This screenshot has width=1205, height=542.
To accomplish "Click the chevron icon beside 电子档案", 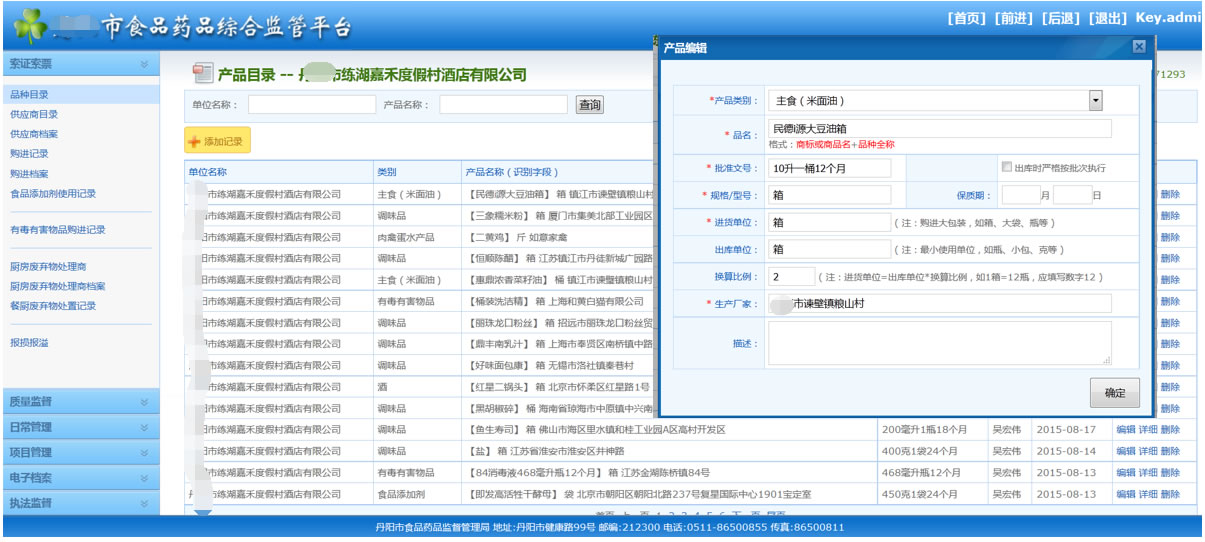I will pos(144,478).
